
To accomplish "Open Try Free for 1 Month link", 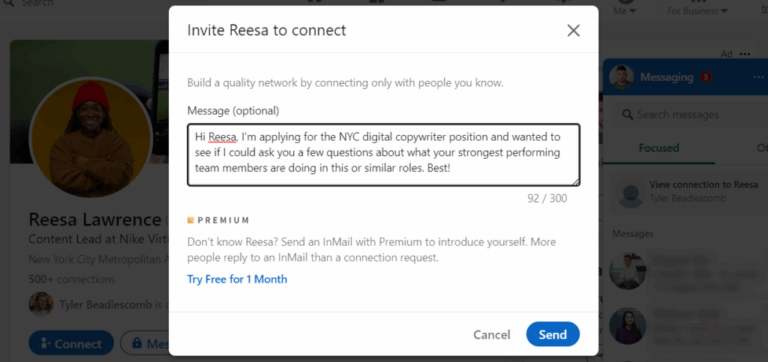I will coord(237,279).
